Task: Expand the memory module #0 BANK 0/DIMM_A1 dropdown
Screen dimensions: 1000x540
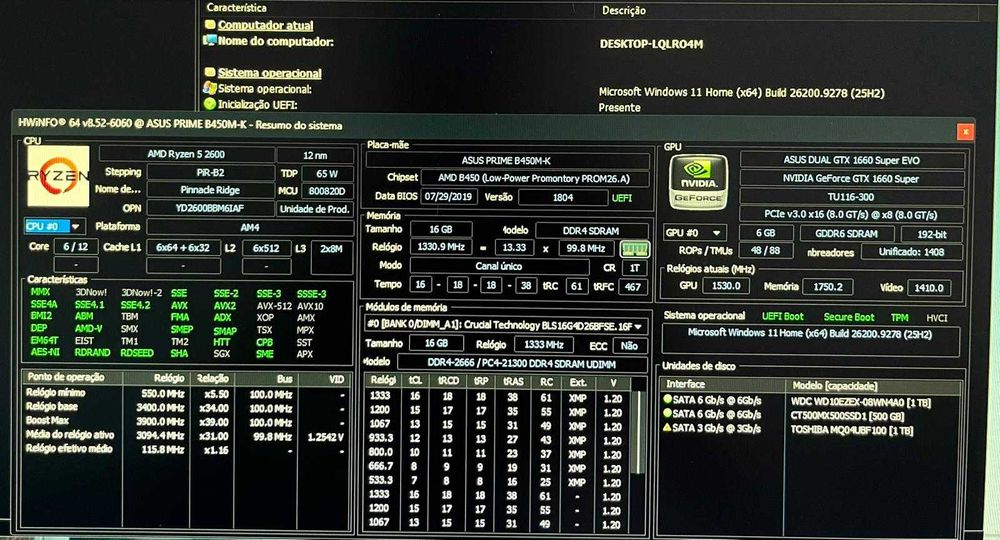Action: click(505, 325)
